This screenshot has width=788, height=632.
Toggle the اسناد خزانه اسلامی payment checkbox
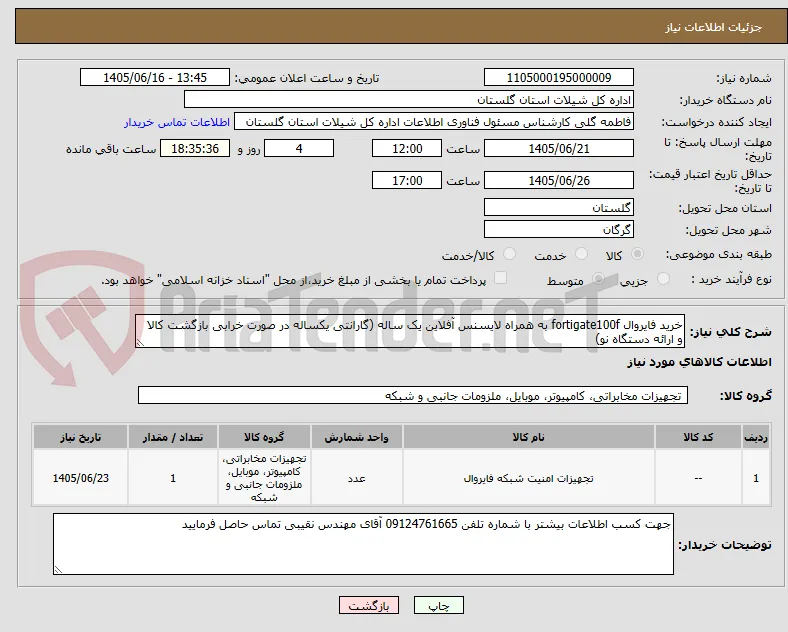click(x=501, y=278)
